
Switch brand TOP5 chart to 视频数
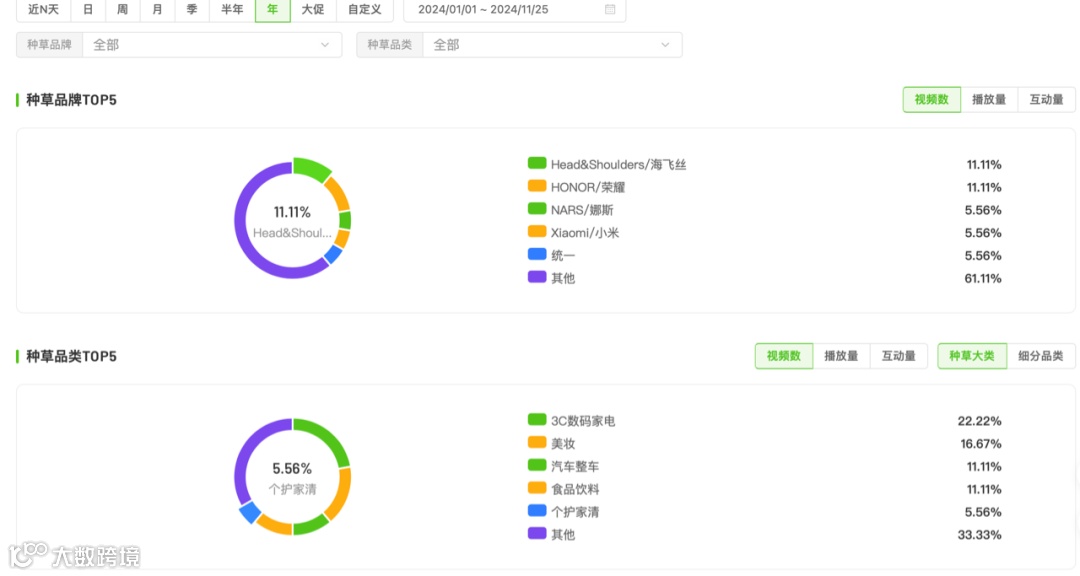(x=931, y=100)
